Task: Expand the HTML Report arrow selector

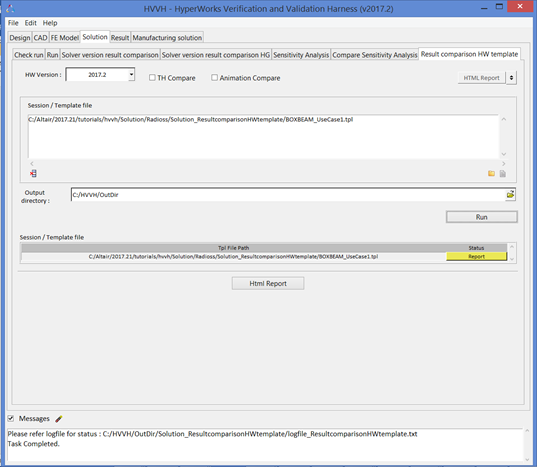Action: tap(511, 78)
